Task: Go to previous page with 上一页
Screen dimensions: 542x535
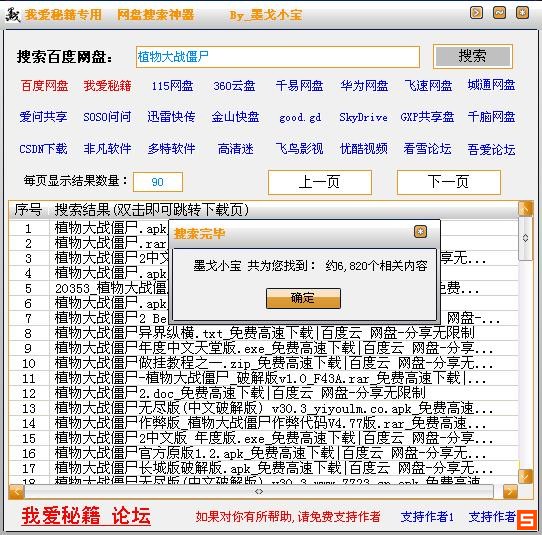Action: [x=320, y=182]
